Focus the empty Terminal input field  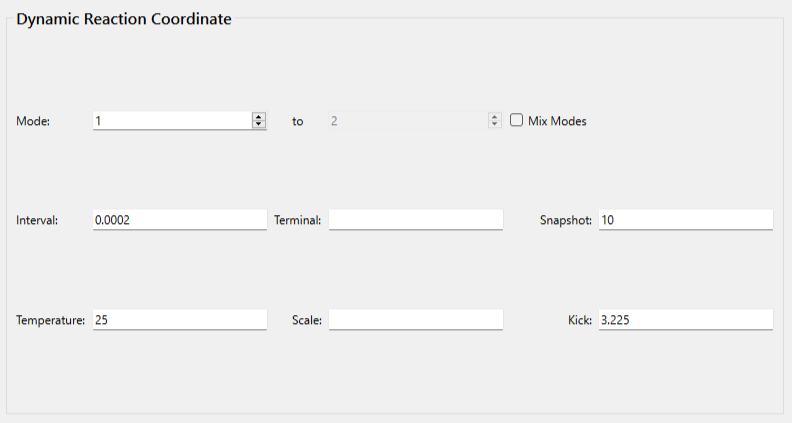[415, 220]
